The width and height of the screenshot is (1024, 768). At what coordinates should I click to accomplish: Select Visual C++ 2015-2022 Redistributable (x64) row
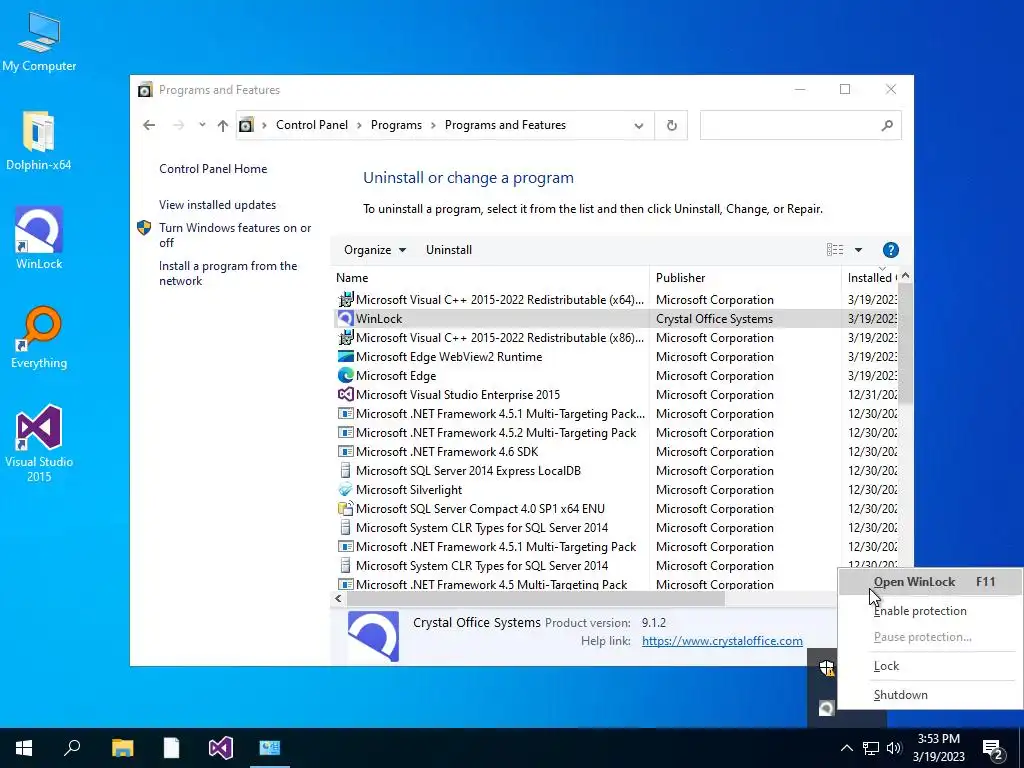point(616,300)
